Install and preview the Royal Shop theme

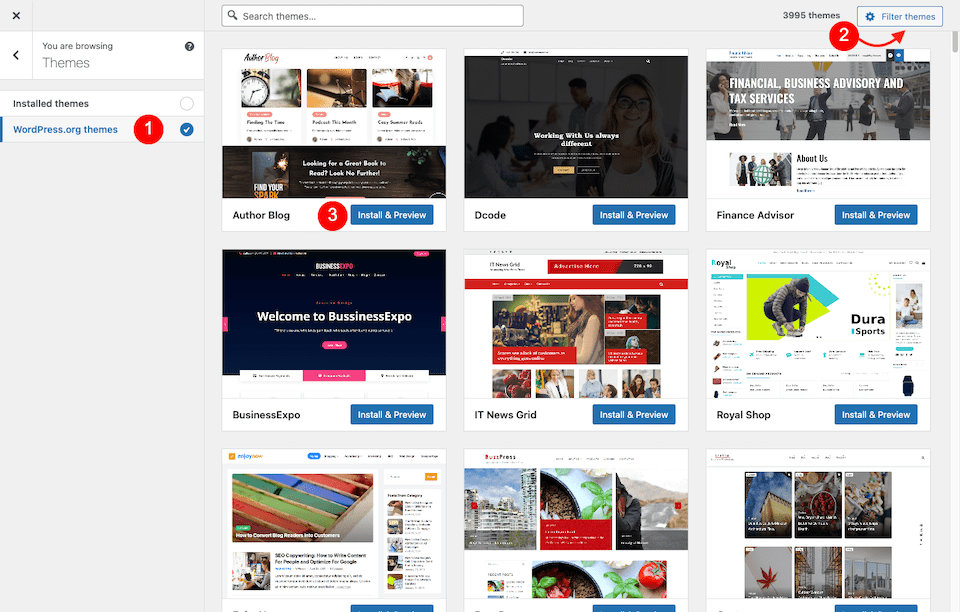coord(875,414)
